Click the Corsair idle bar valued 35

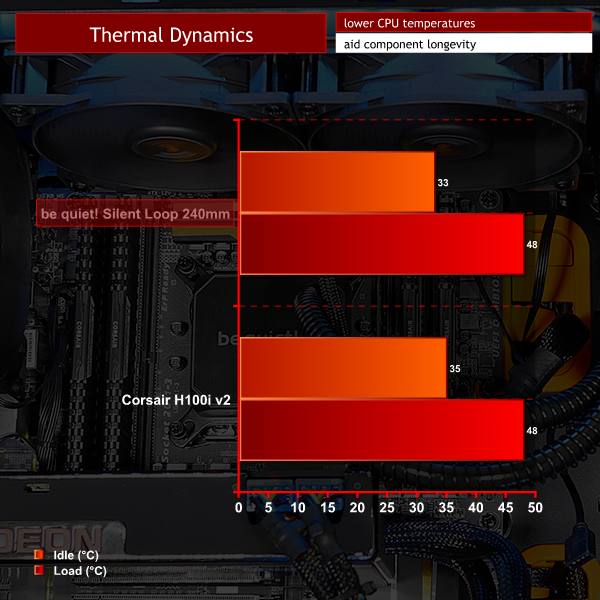point(343,368)
